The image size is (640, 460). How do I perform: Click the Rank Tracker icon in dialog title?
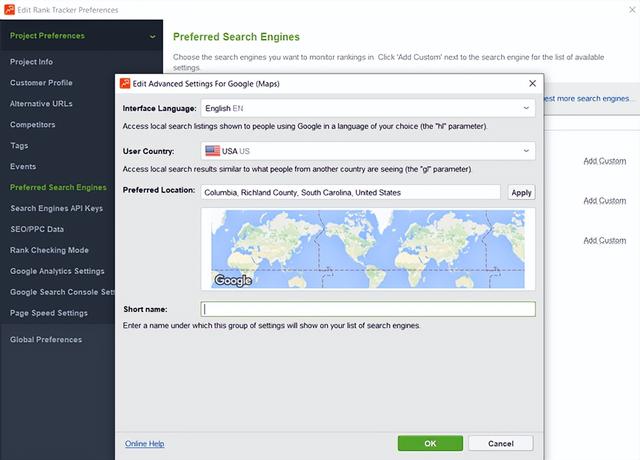click(x=125, y=83)
